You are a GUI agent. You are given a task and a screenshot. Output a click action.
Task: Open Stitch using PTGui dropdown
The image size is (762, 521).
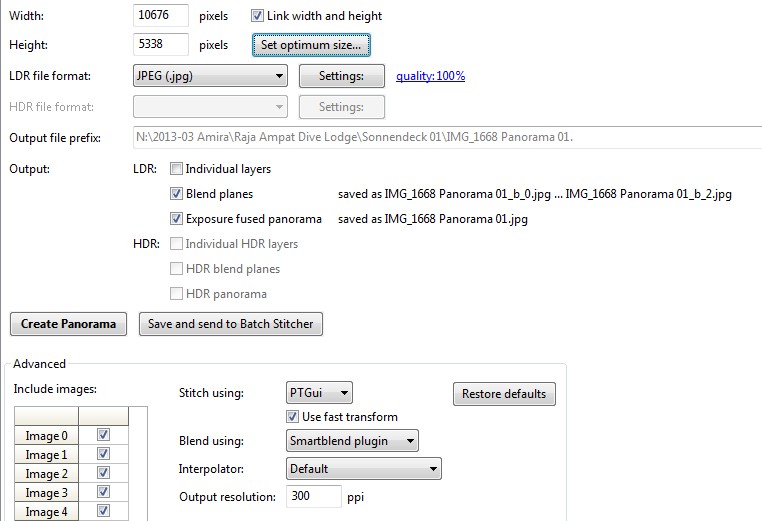(315, 393)
